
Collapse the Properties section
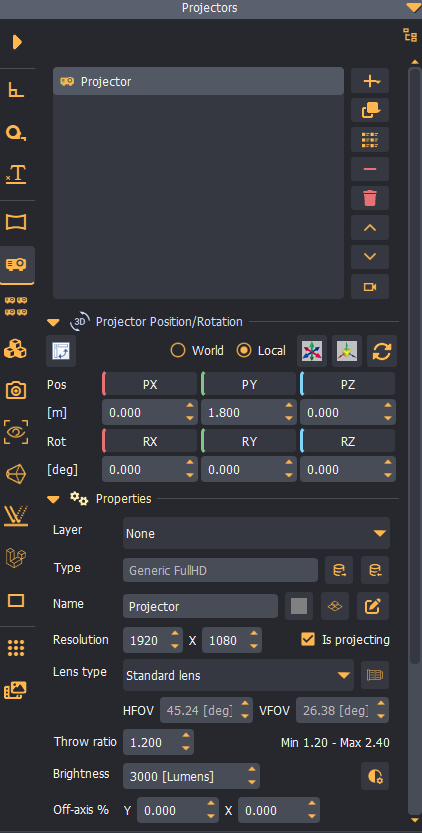click(53, 499)
